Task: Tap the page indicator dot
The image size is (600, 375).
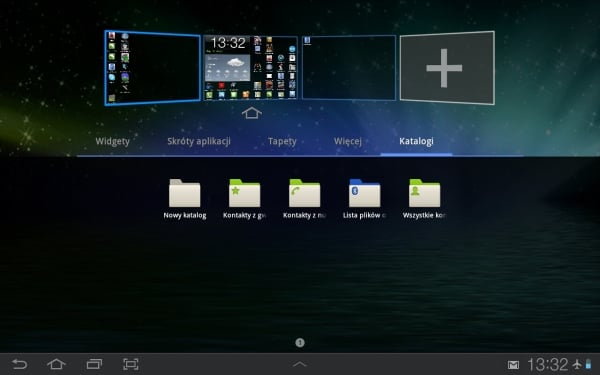Action: (x=300, y=342)
